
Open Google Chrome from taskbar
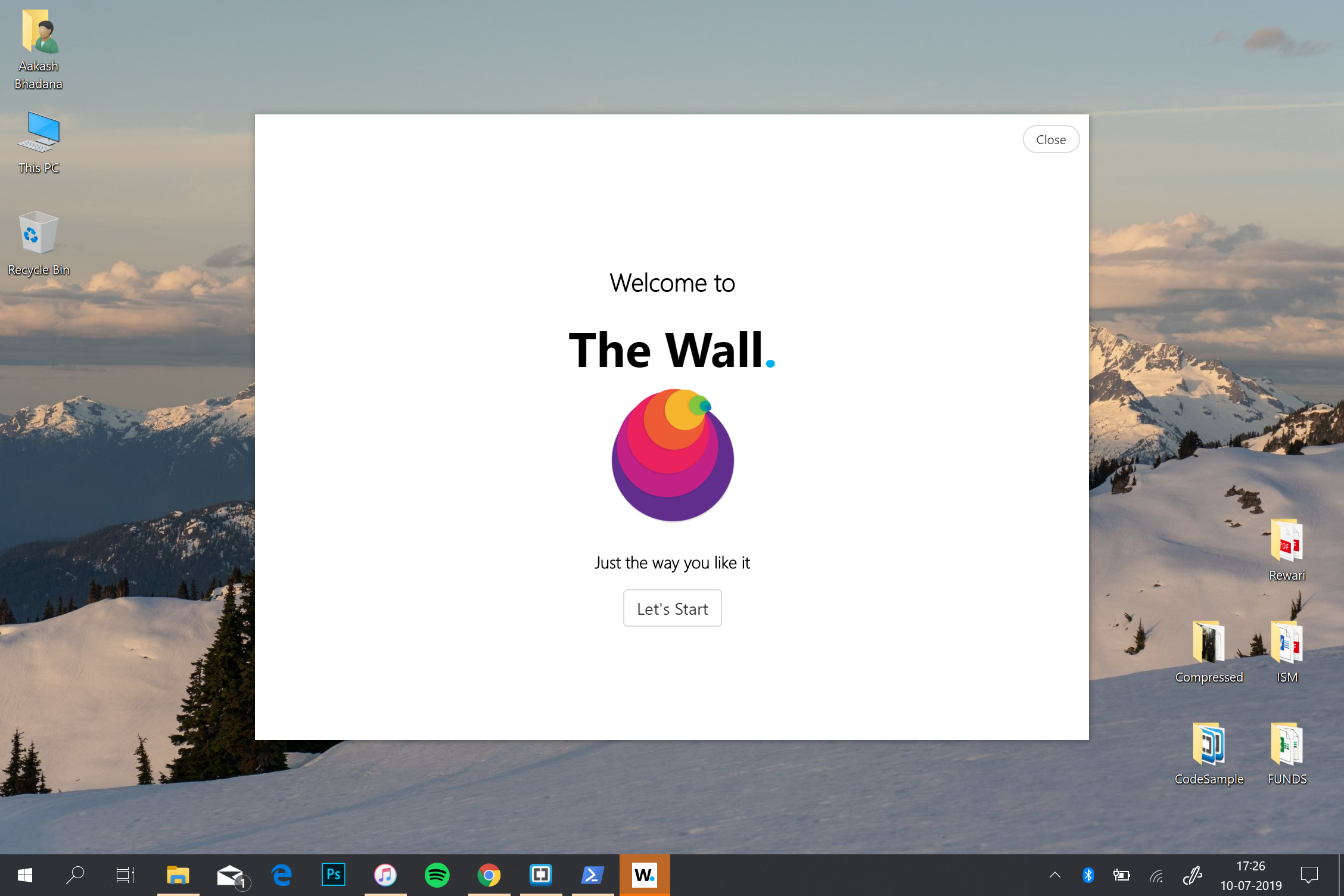[x=489, y=875]
